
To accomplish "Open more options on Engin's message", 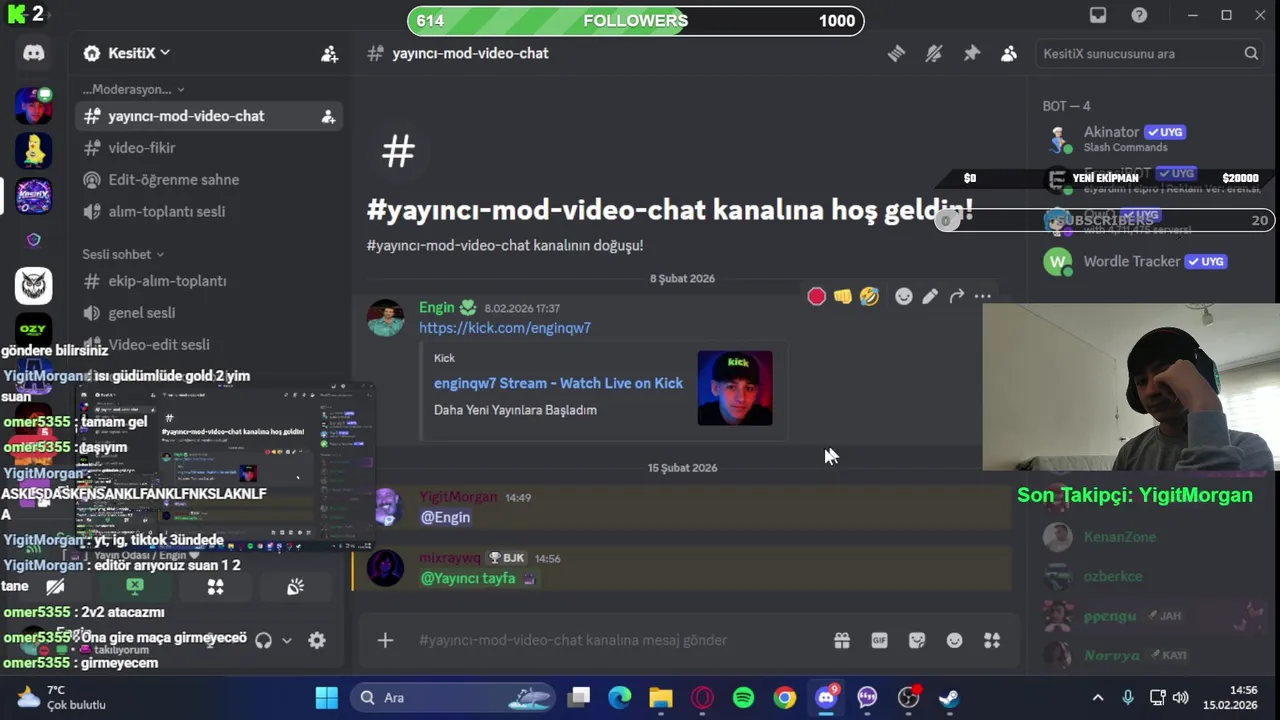I will click(983, 296).
